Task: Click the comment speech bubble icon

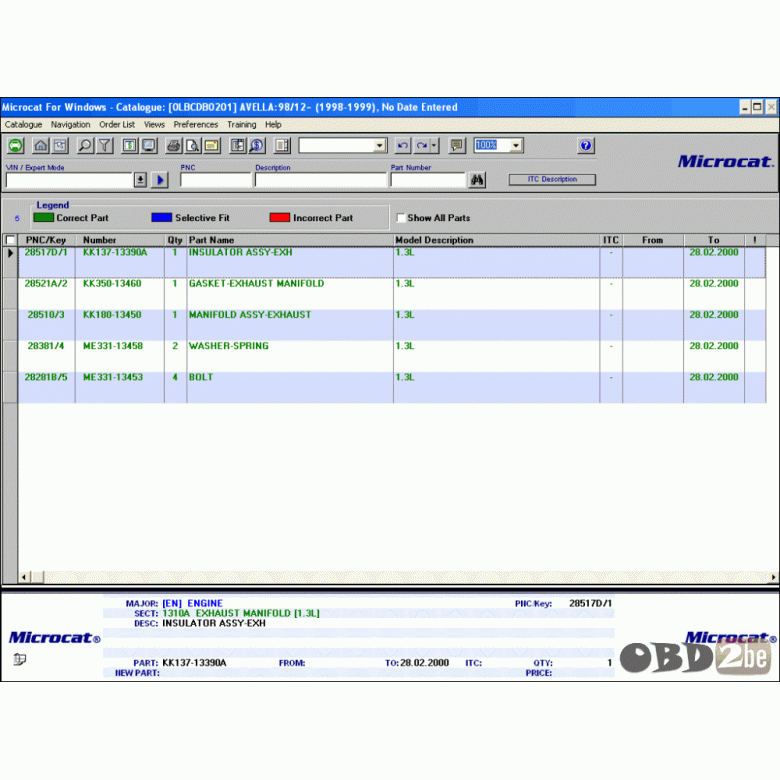Action: click(457, 146)
